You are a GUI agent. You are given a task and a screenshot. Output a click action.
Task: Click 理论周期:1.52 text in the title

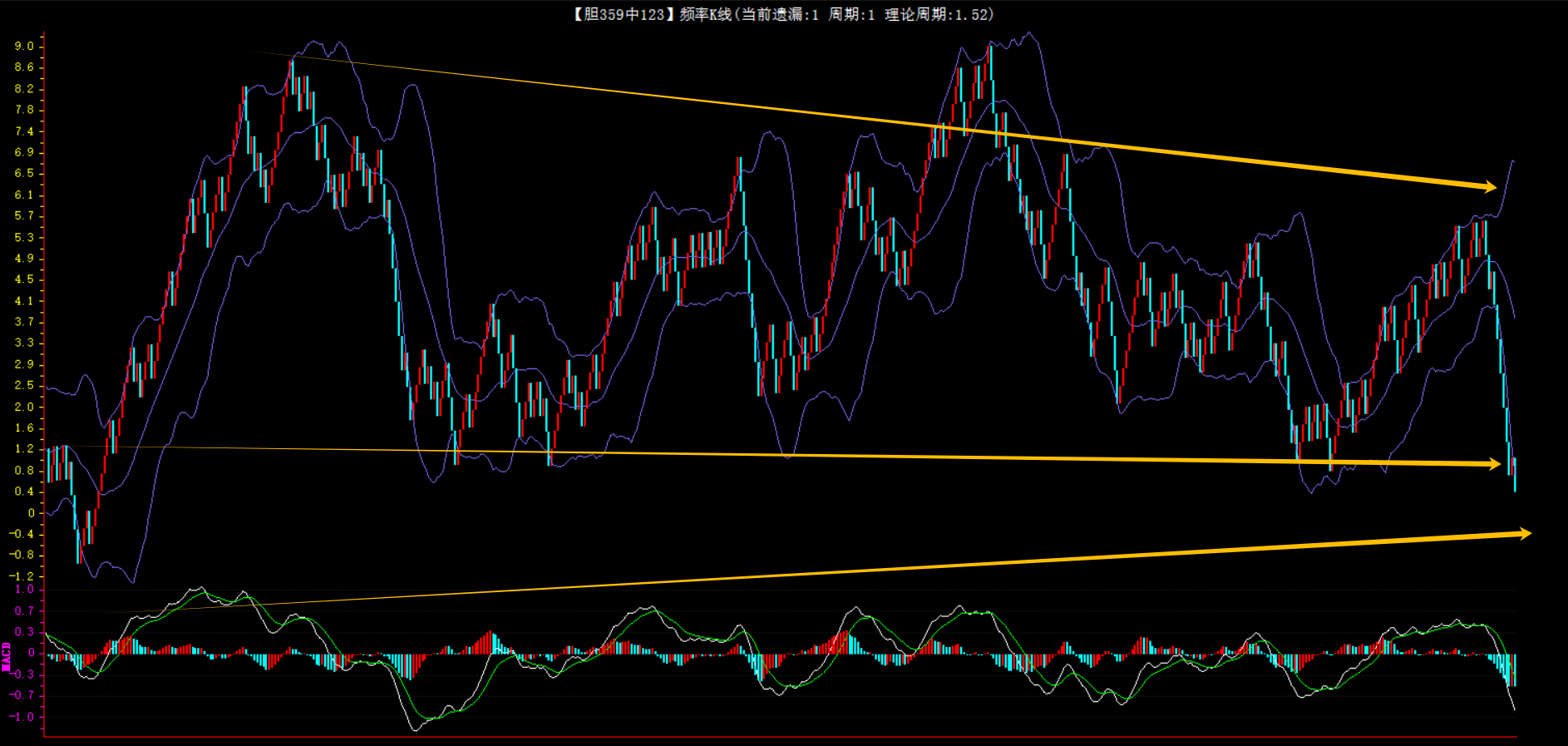click(938, 14)
